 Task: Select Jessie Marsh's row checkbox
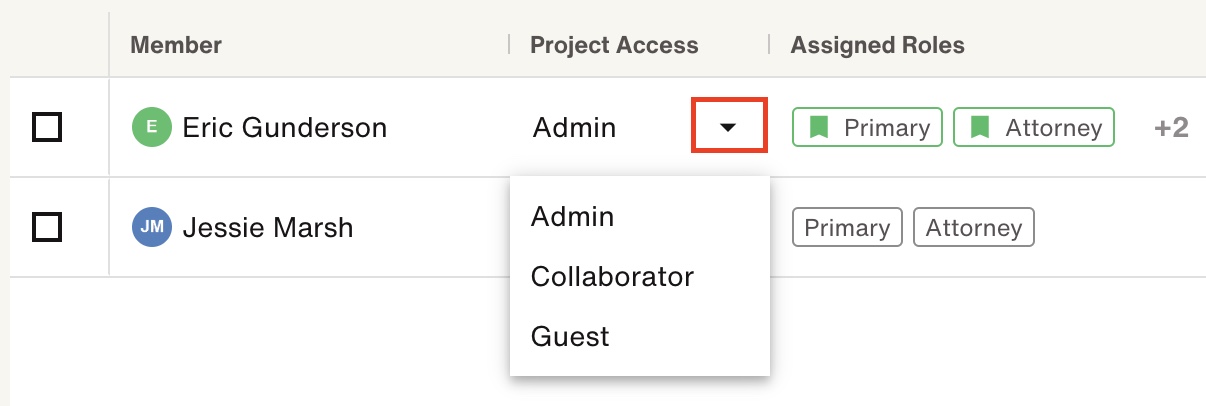click(47, 227)
